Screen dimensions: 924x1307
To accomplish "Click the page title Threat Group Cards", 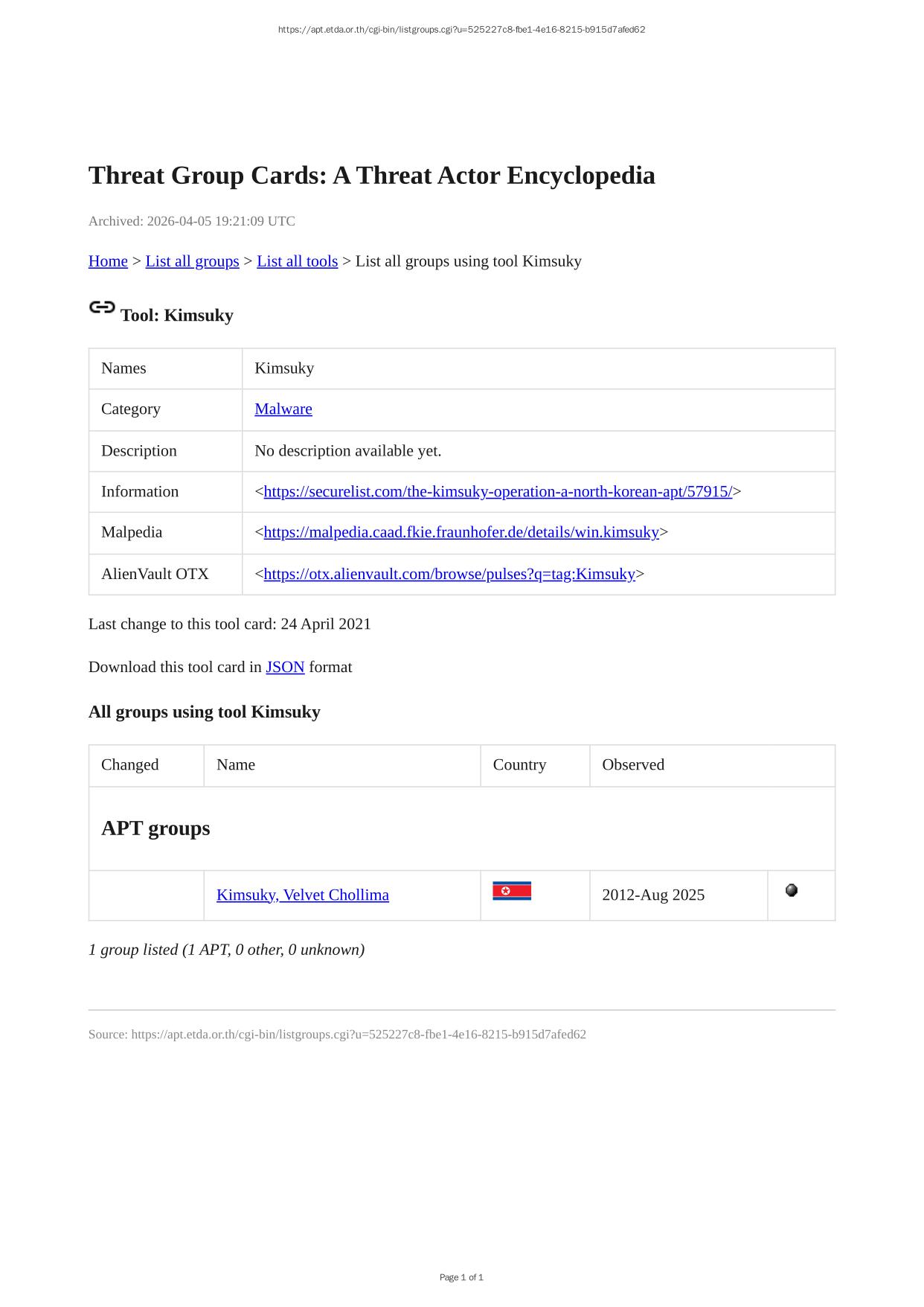I will [x=371, y=176].
